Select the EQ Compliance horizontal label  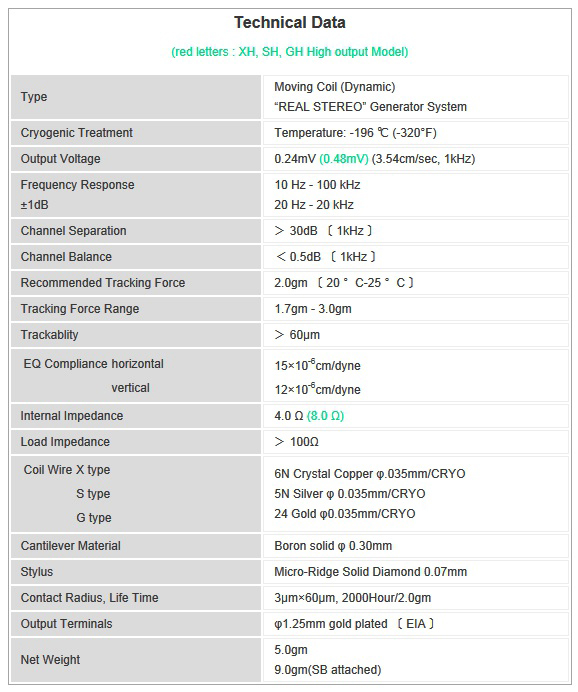[x=94, y=364]
